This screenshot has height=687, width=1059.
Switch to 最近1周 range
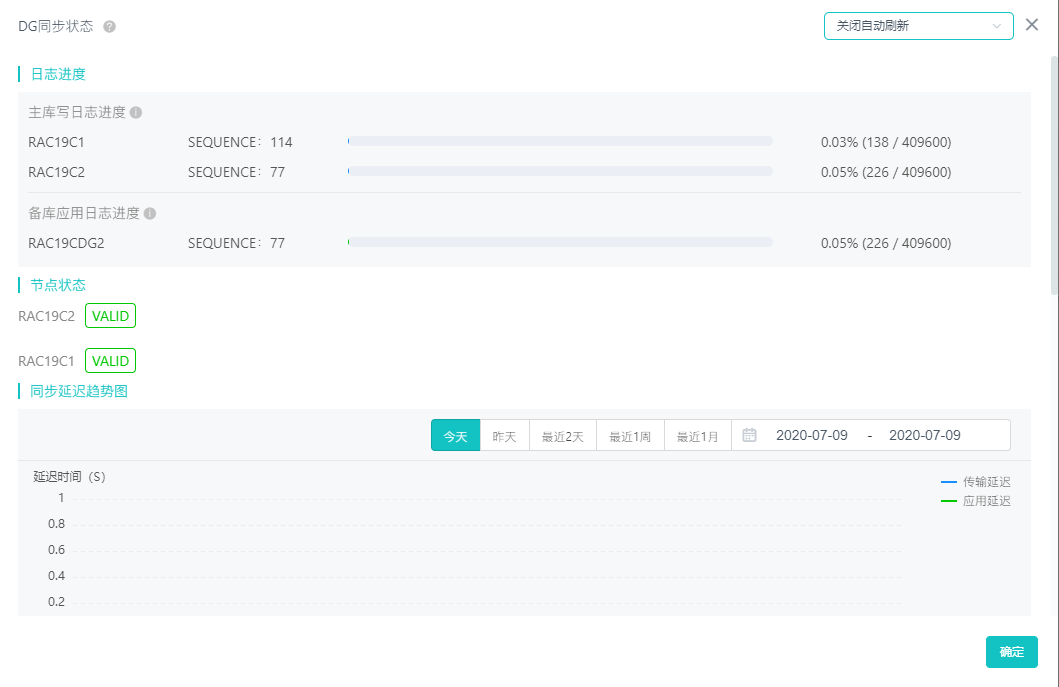pos(630,436)
